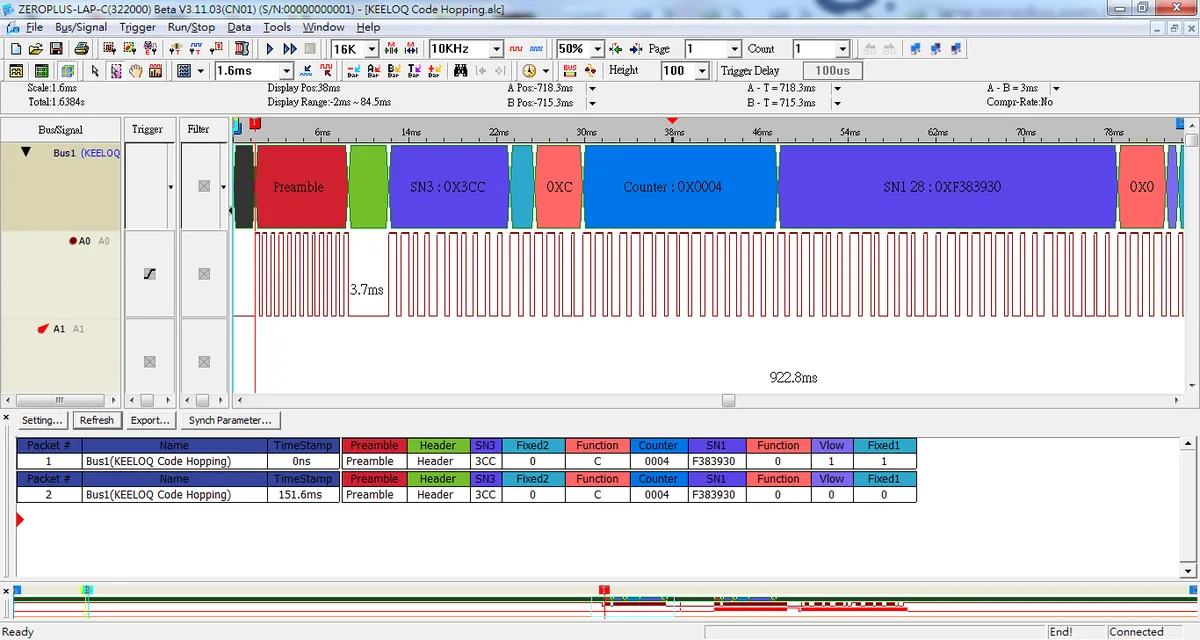Click the zoom-out icon before Page
The image size is (1200, 640).
(x=636, y=48)
